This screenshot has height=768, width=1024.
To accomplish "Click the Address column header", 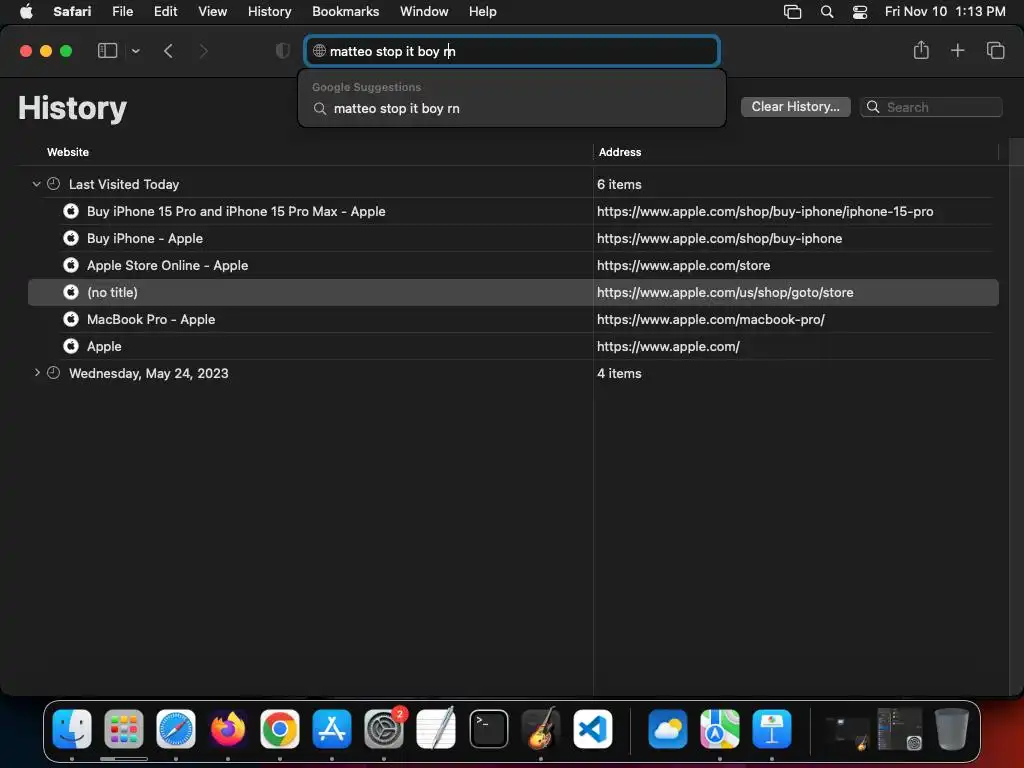I will (620, 152).
